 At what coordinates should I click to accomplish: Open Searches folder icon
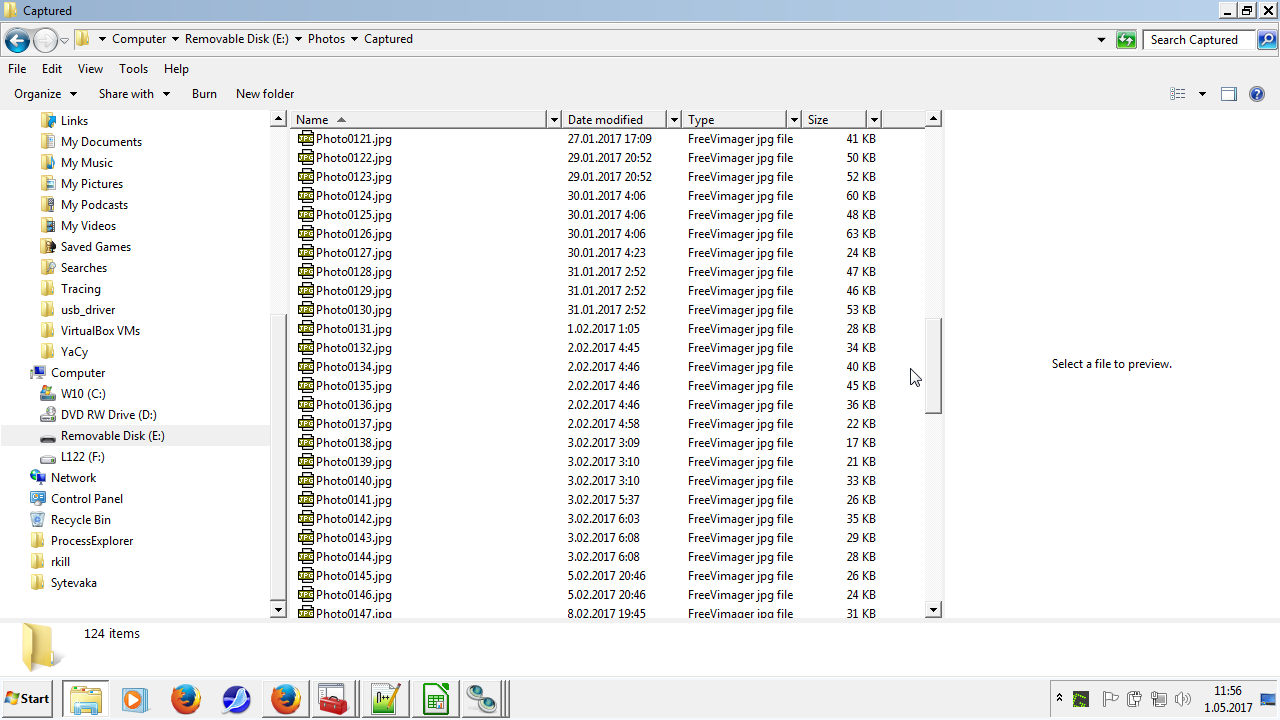pyautogui.click(x=48, y=268)
